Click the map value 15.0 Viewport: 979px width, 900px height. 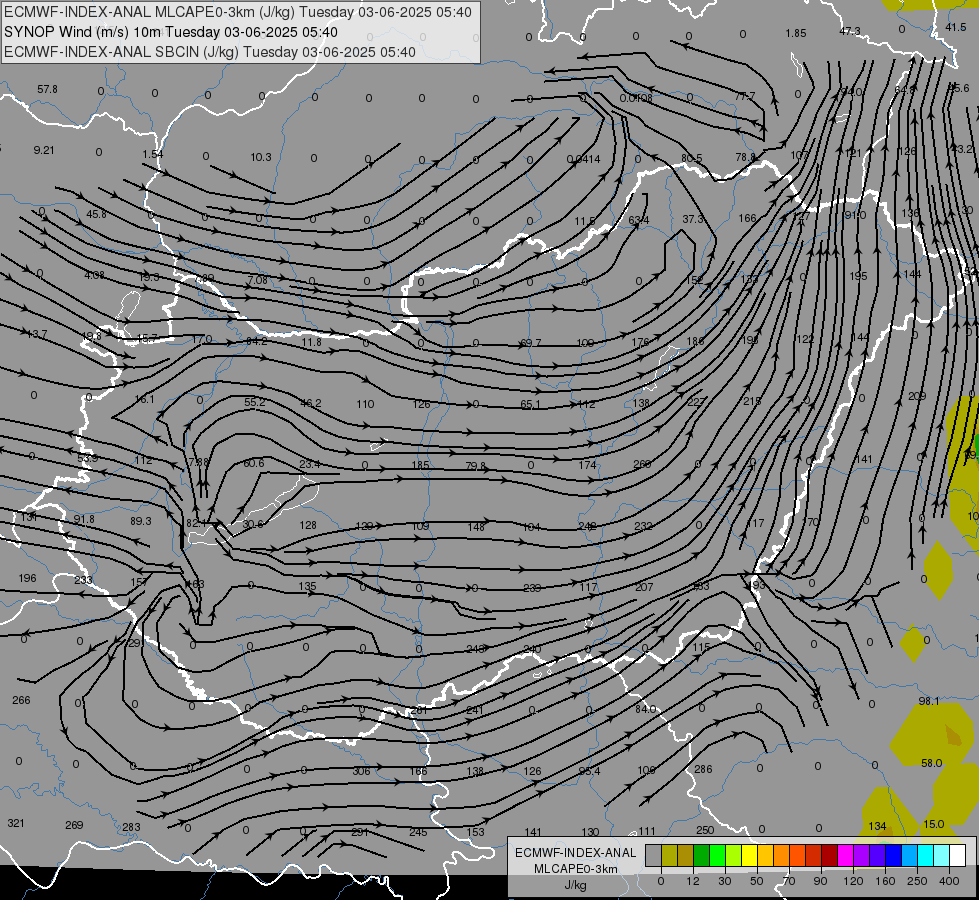933,824
